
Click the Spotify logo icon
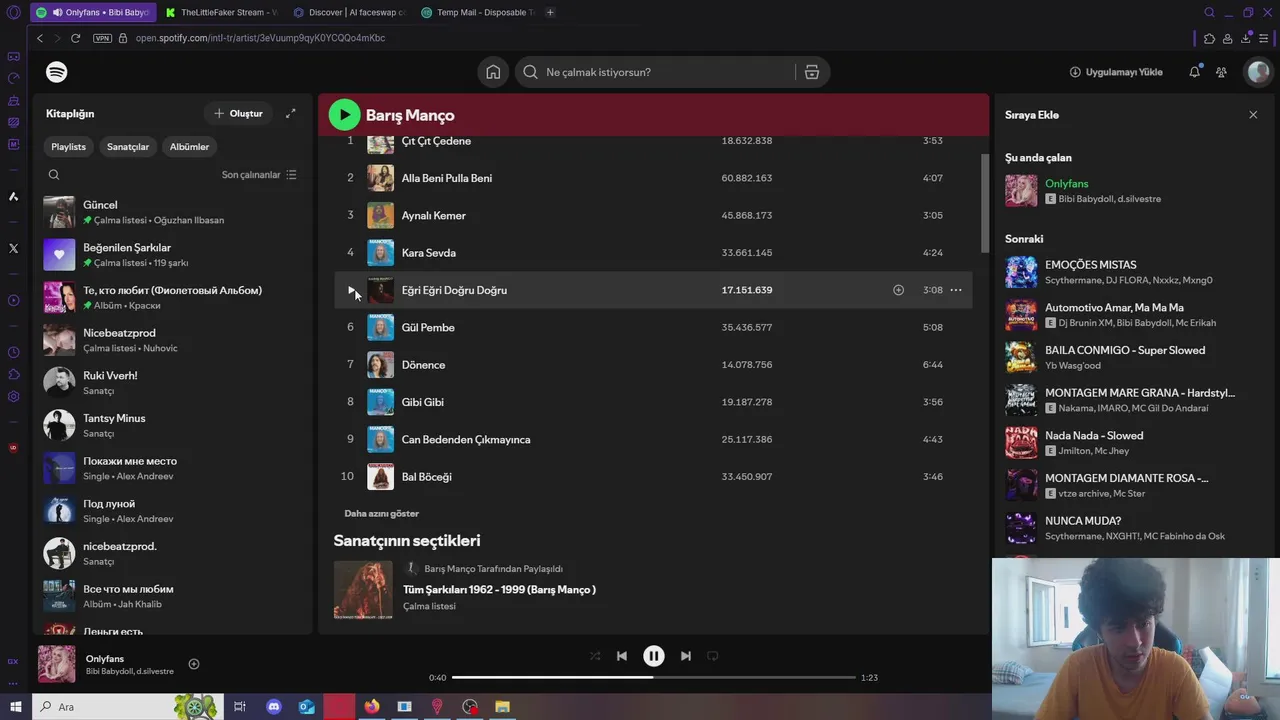point(57,72)
